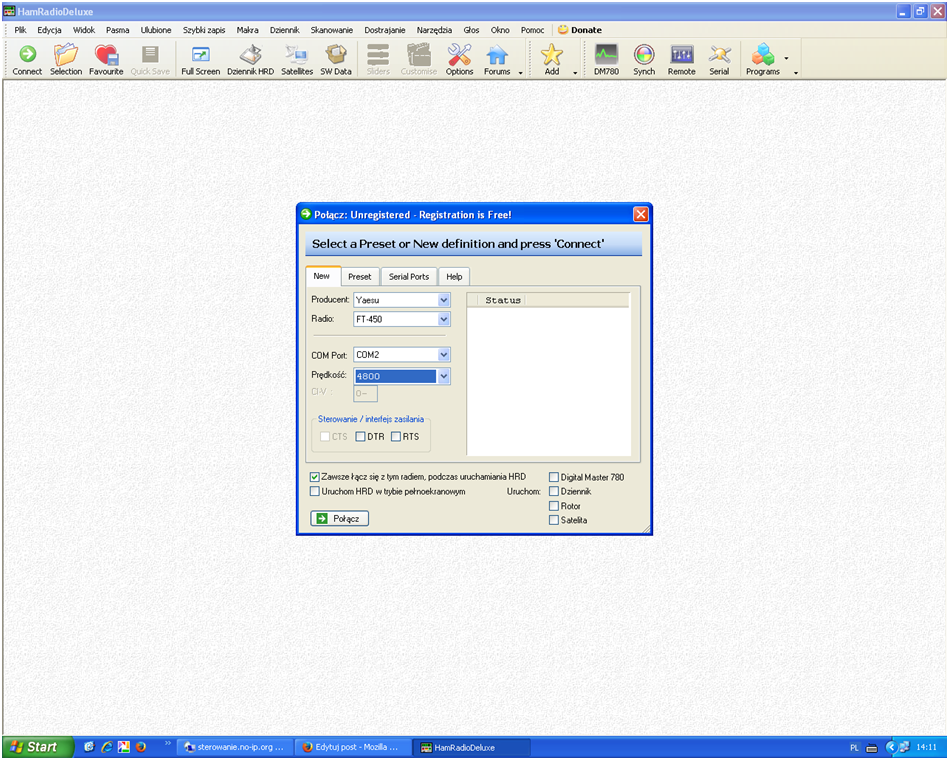Click the Forums house icon
Viewport: 949px width, 760px height.
pos(497,60)
